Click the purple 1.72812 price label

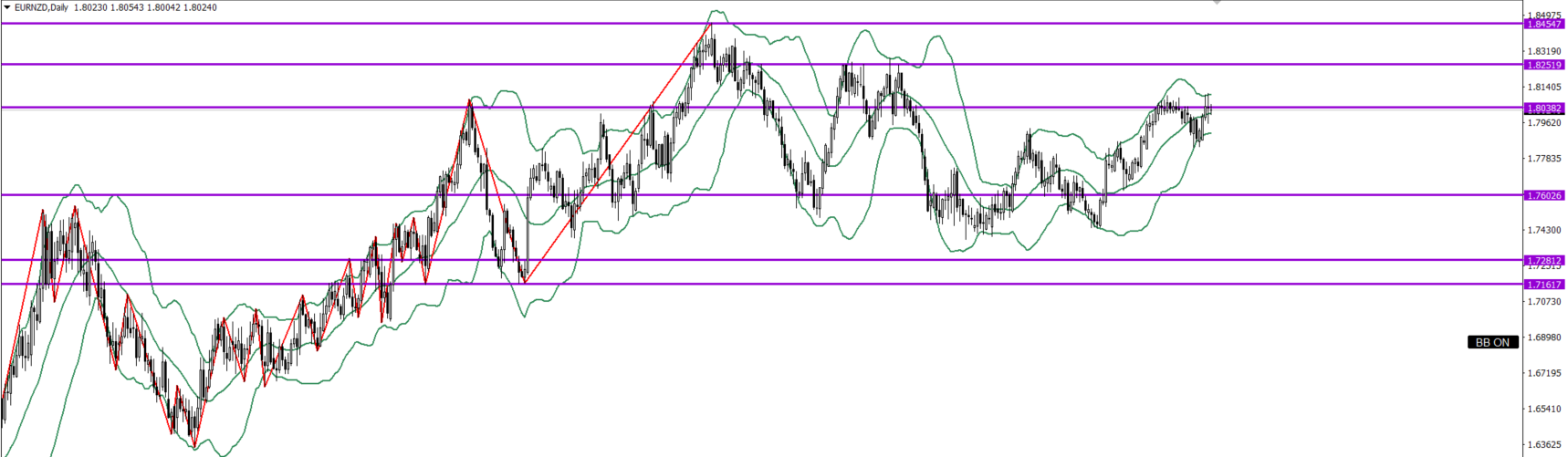click(x=1543, y=260)
